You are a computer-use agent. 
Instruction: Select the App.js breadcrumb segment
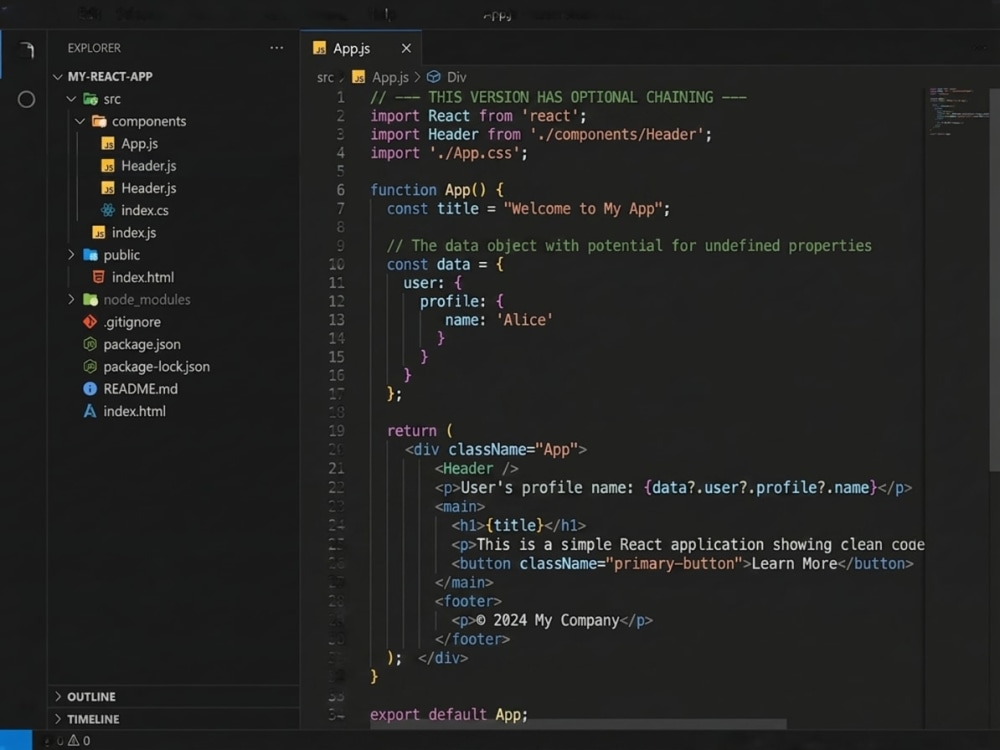tap(390, 77)
